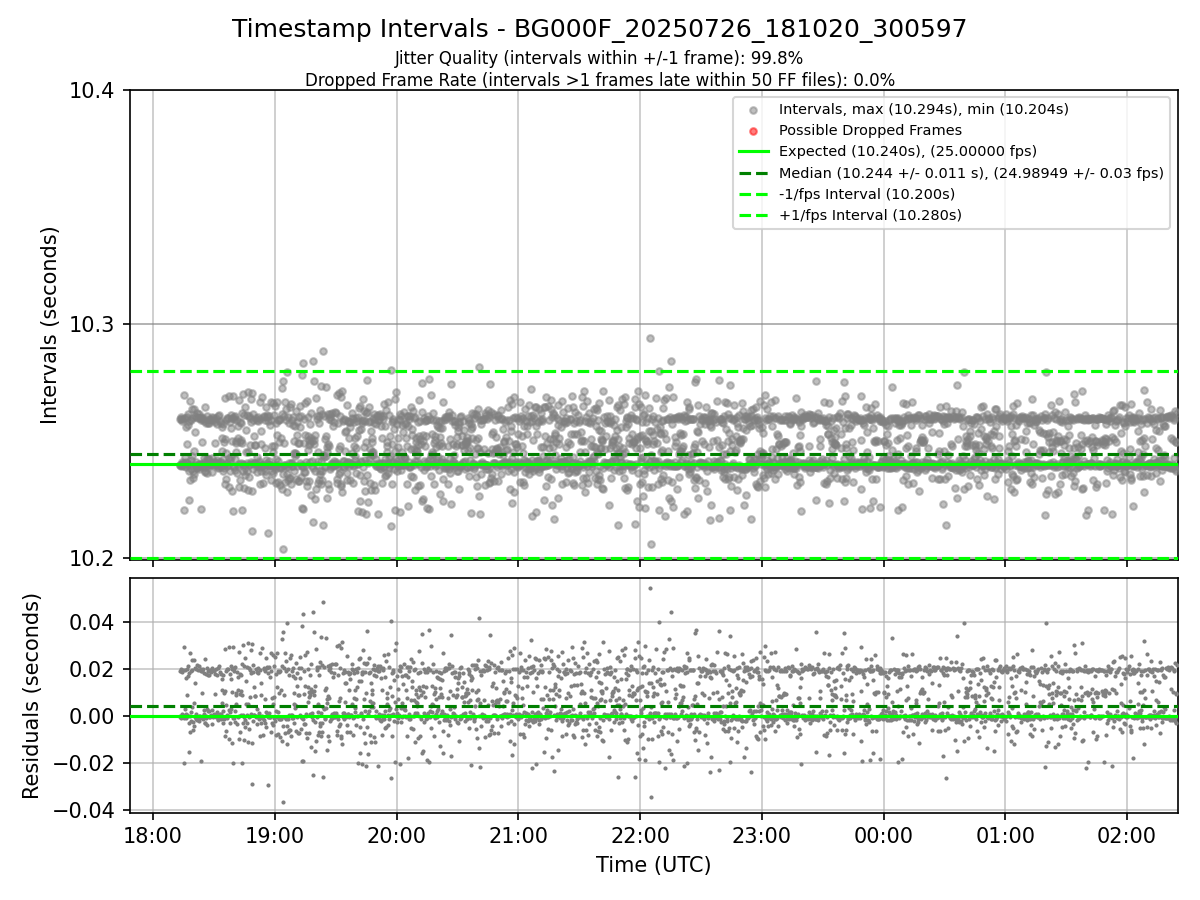Click the maximum interval point near 10.294s

pos(650,338)
